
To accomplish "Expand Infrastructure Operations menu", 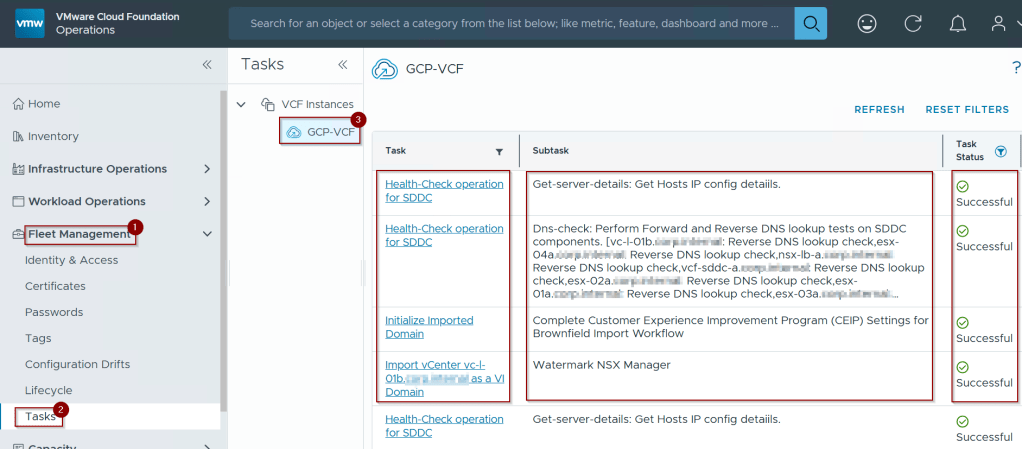I will 207,169.
